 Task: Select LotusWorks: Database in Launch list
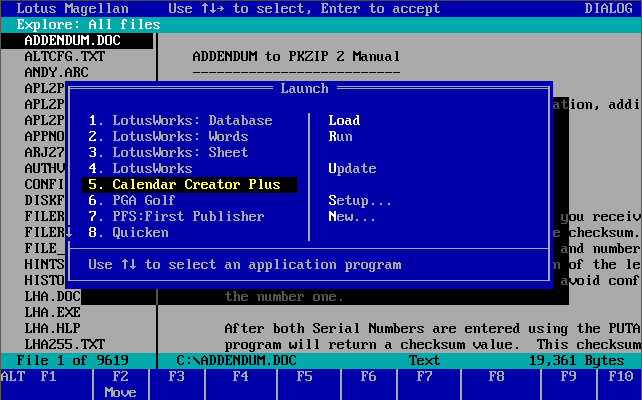tap(180, 121)
